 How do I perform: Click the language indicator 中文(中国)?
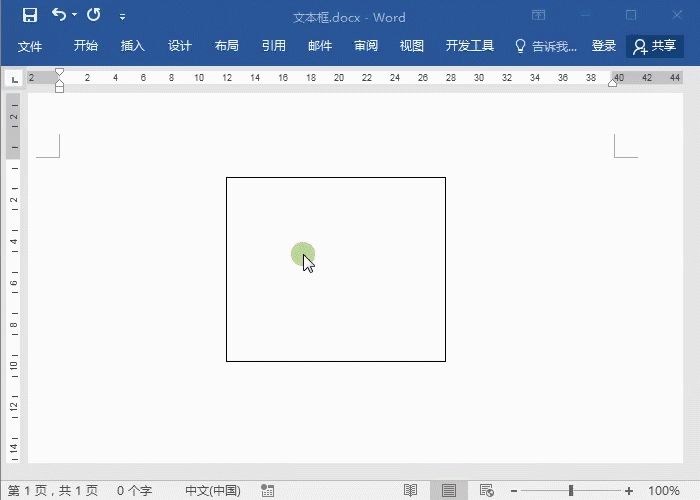pos(213,491)
